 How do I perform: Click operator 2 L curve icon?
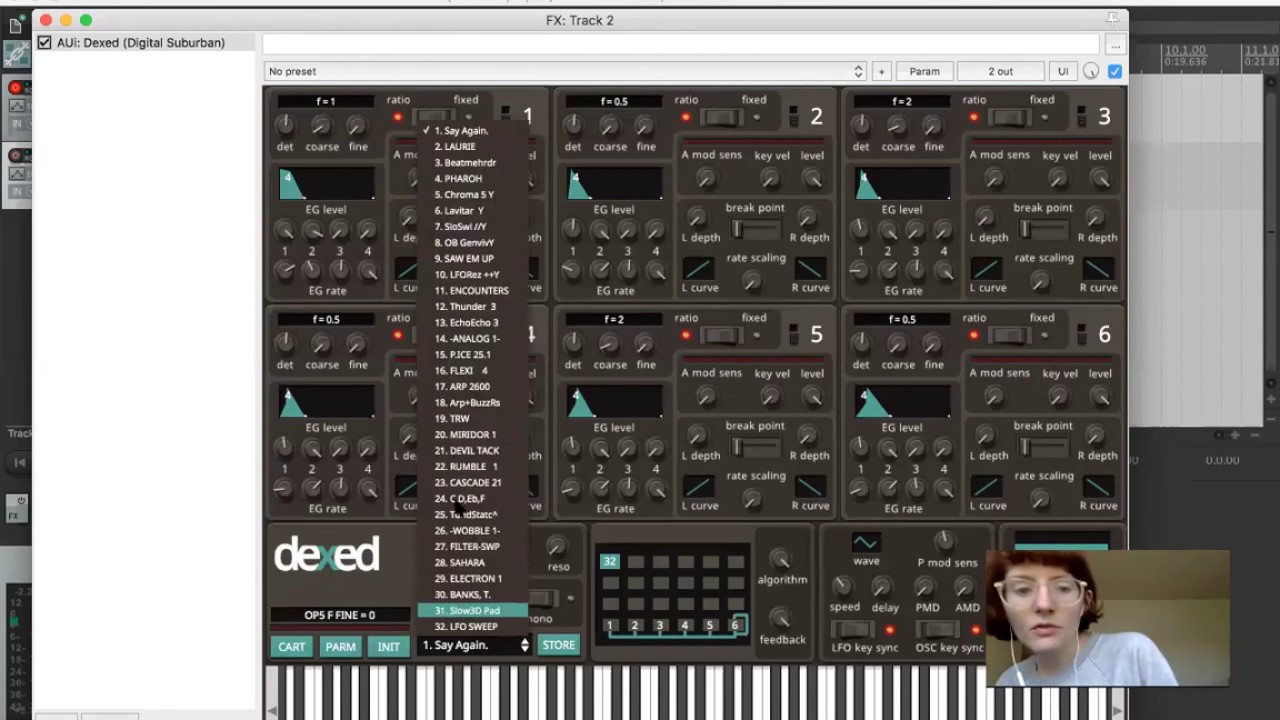tap(698, 268)
